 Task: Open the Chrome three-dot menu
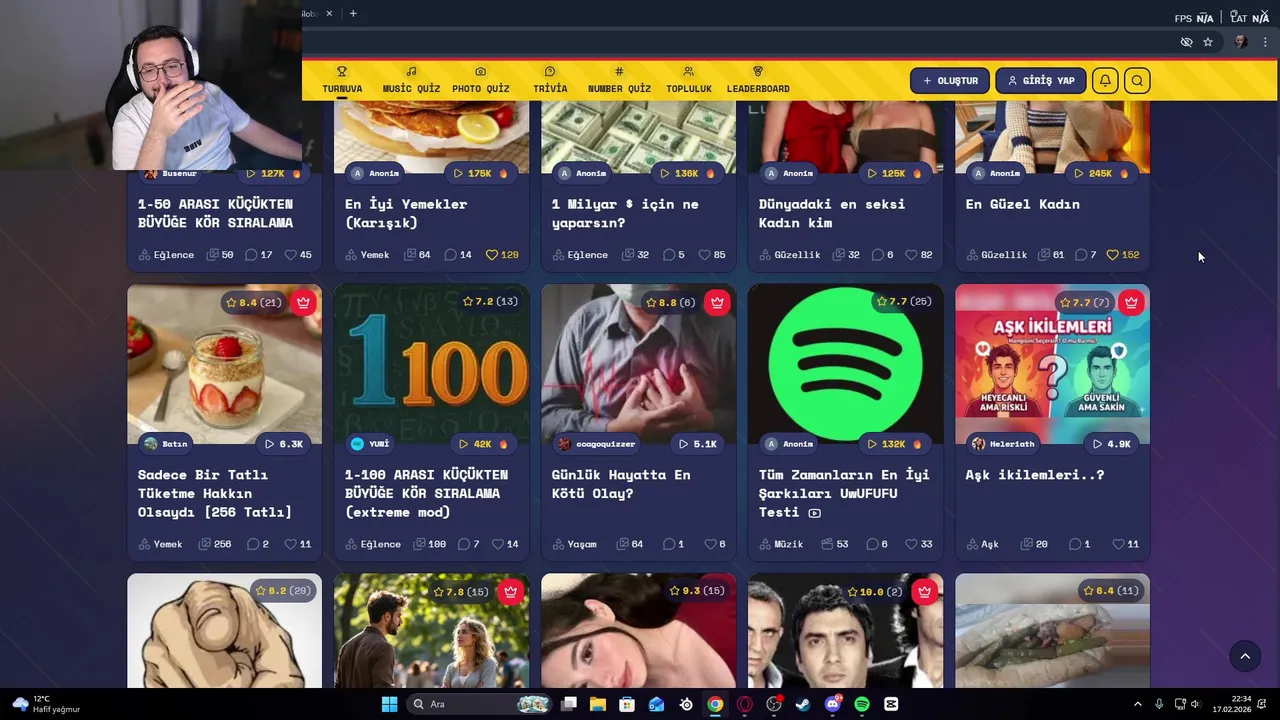point(1265,42)
